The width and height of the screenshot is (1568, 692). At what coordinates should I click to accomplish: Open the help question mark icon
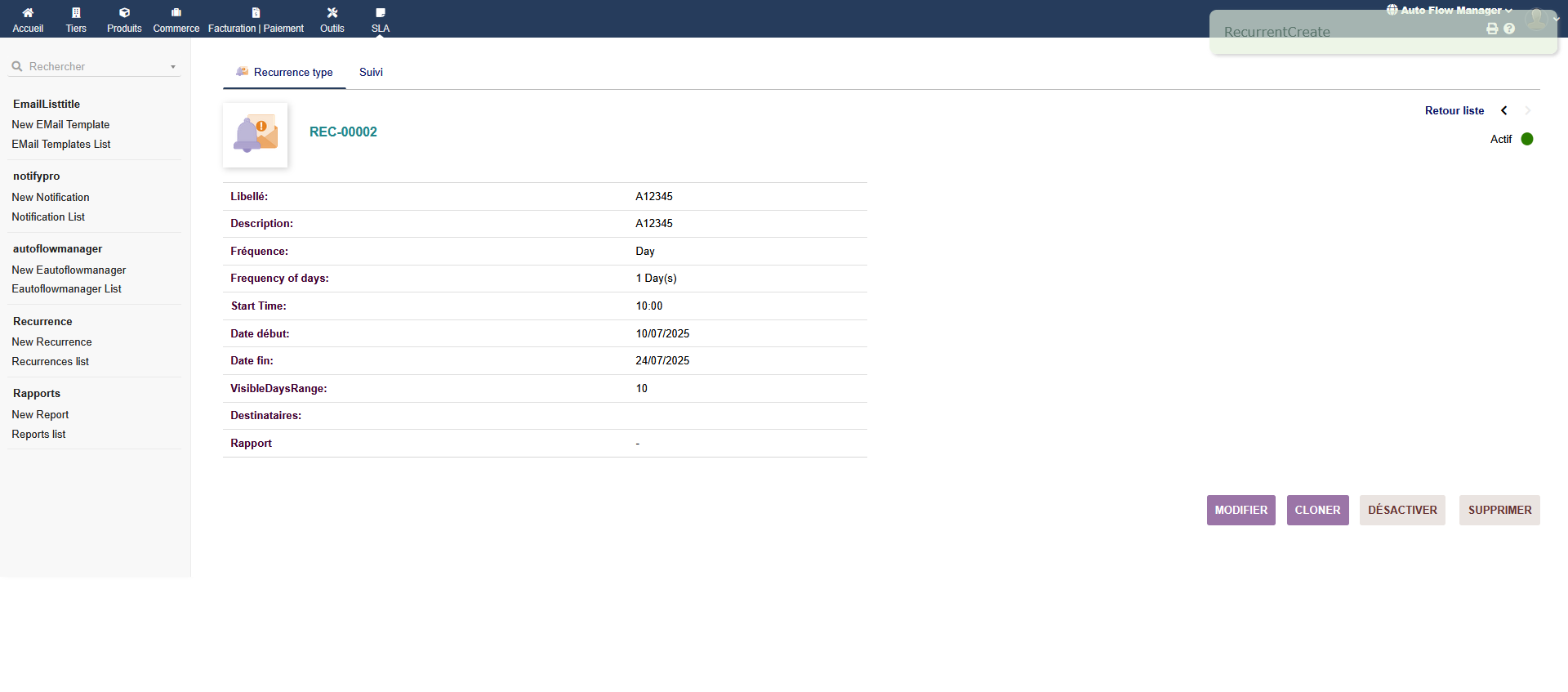(1509, 29)
